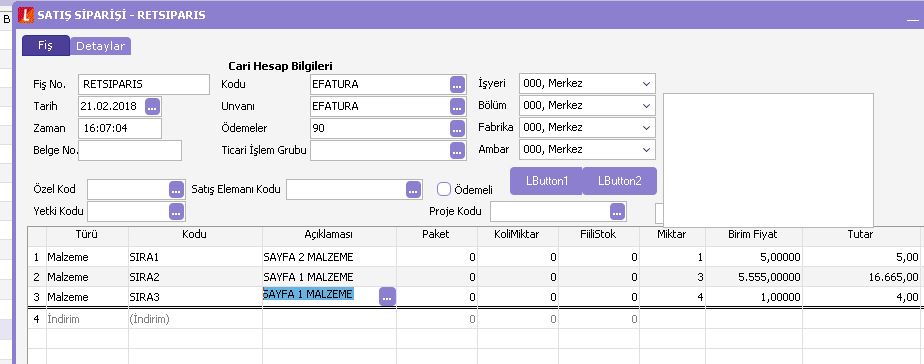The image size is (924, 364).
Task: Click highlighted SAYFA 1 MALZEME in row 3
Action: [x=308, y=294]
